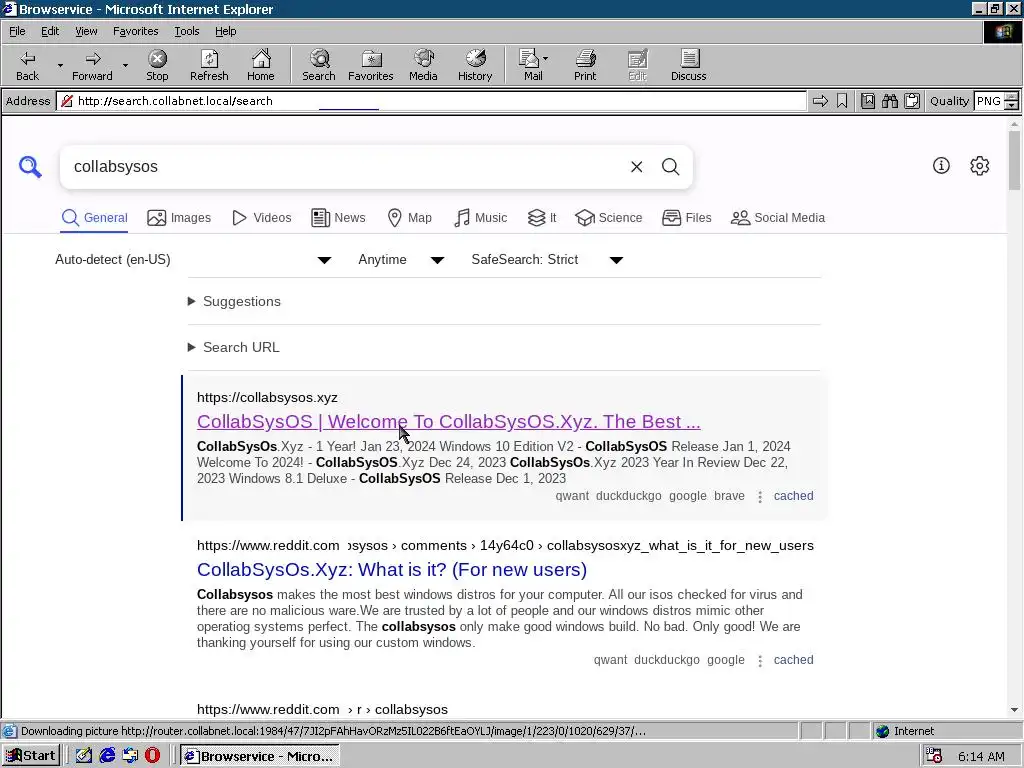Click the binoculars find icon
This screenshot has height=768, width=1024.
pos(889,101)
